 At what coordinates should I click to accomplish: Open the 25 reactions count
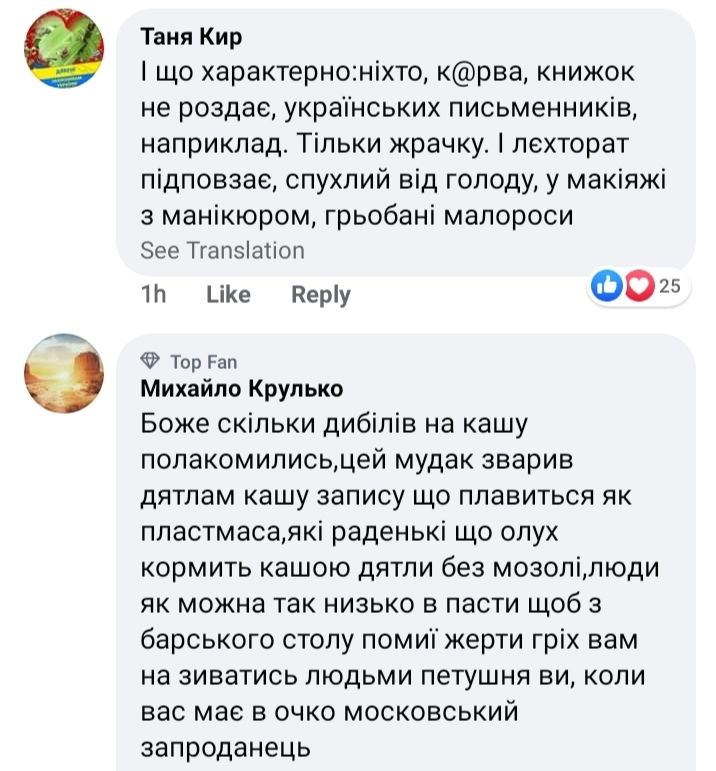pos(669,287)
